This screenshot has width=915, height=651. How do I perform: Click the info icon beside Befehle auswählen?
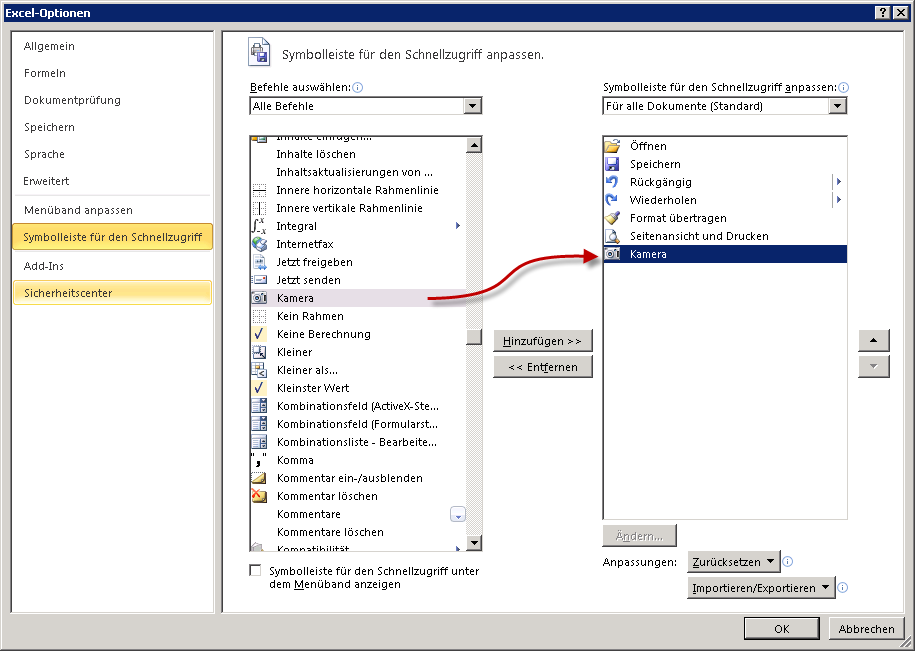pos(358,88)
